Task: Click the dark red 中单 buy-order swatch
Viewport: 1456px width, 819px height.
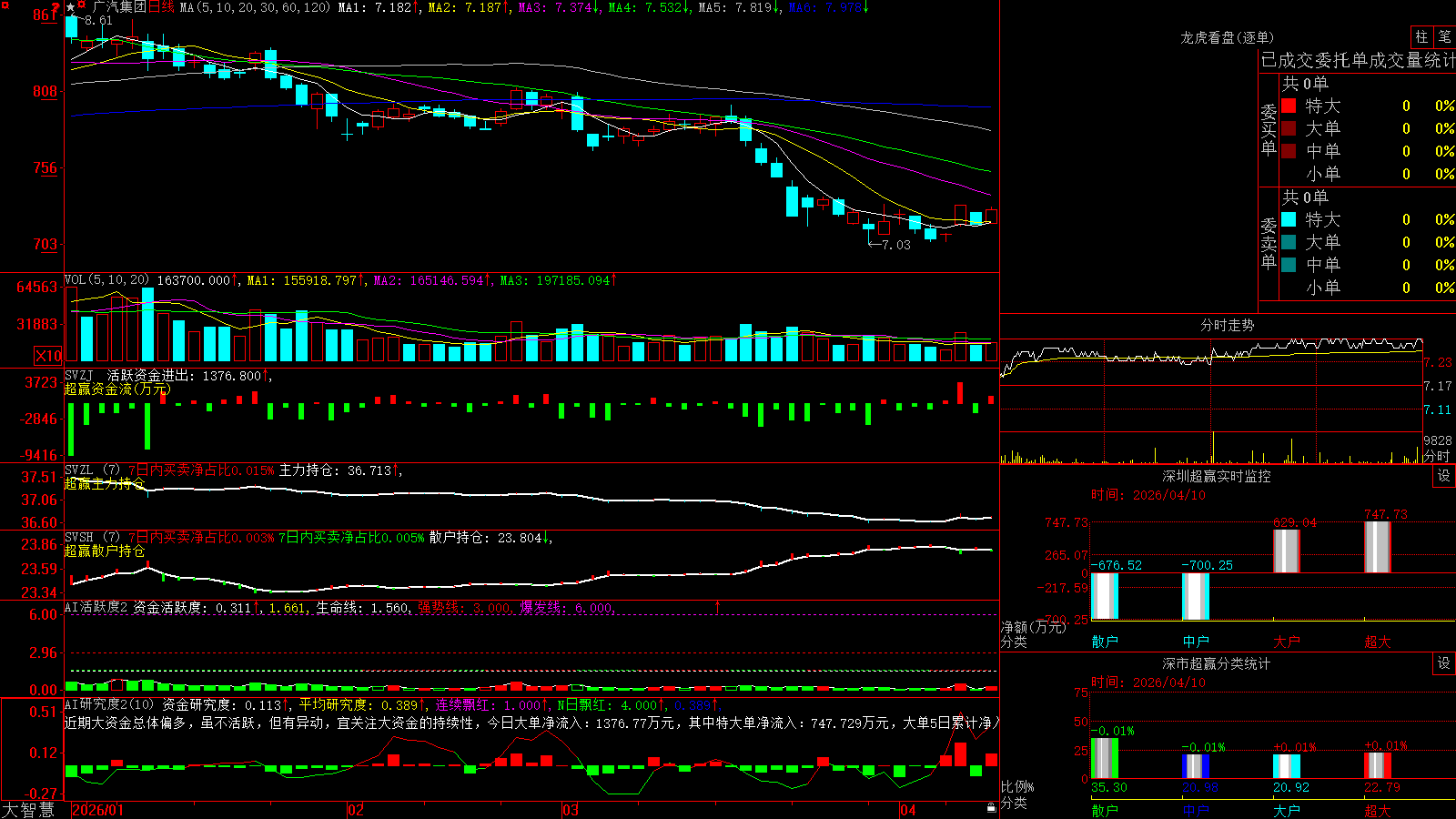Action: click(1289, 151)
